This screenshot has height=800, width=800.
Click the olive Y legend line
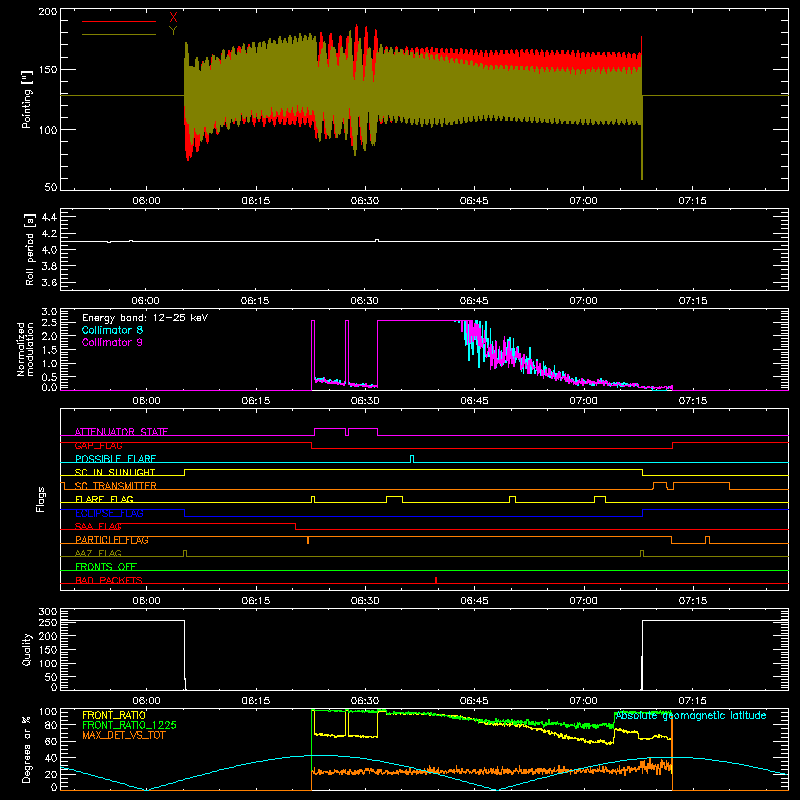119,35
